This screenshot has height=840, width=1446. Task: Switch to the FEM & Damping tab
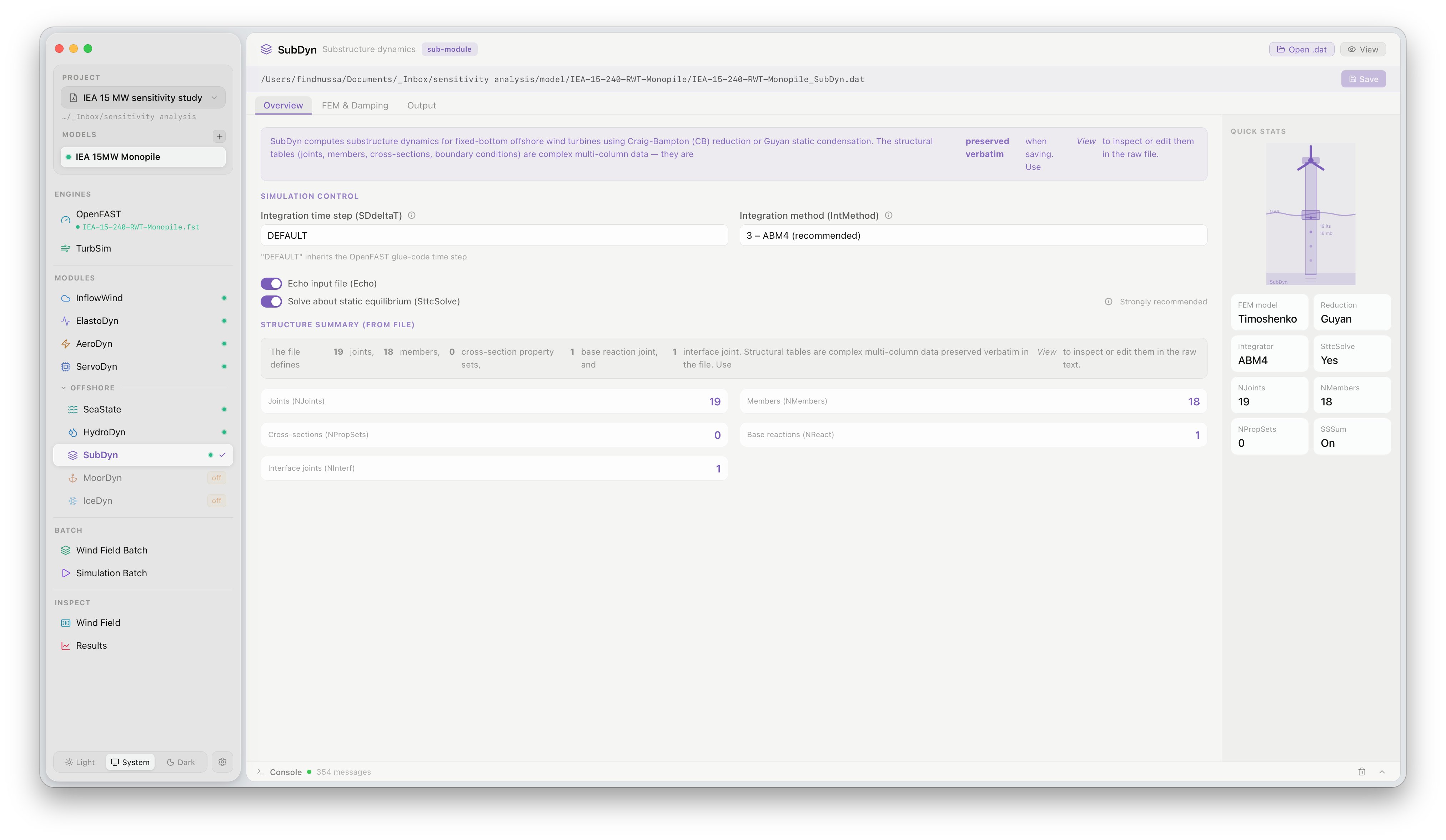(355, 106)
